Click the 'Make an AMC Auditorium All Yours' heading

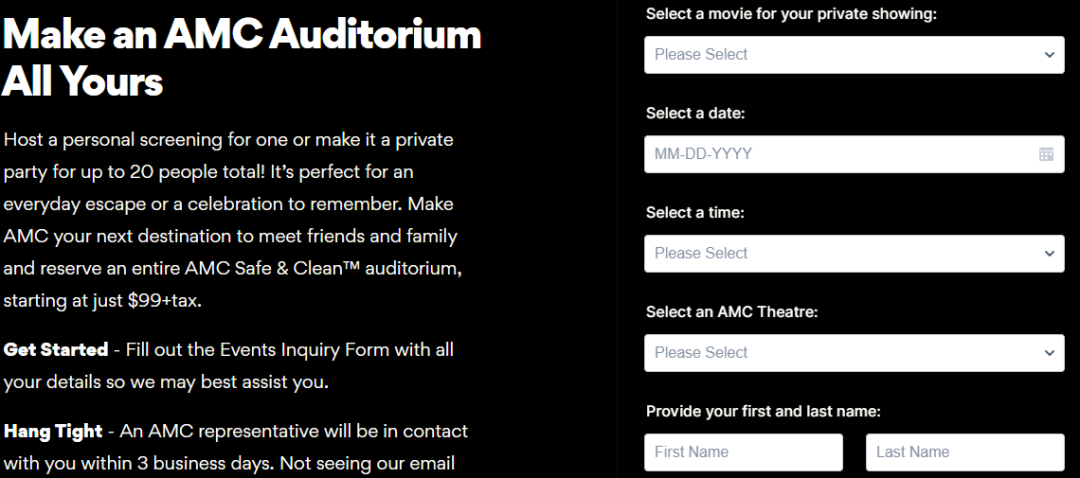tap(241, 57)
